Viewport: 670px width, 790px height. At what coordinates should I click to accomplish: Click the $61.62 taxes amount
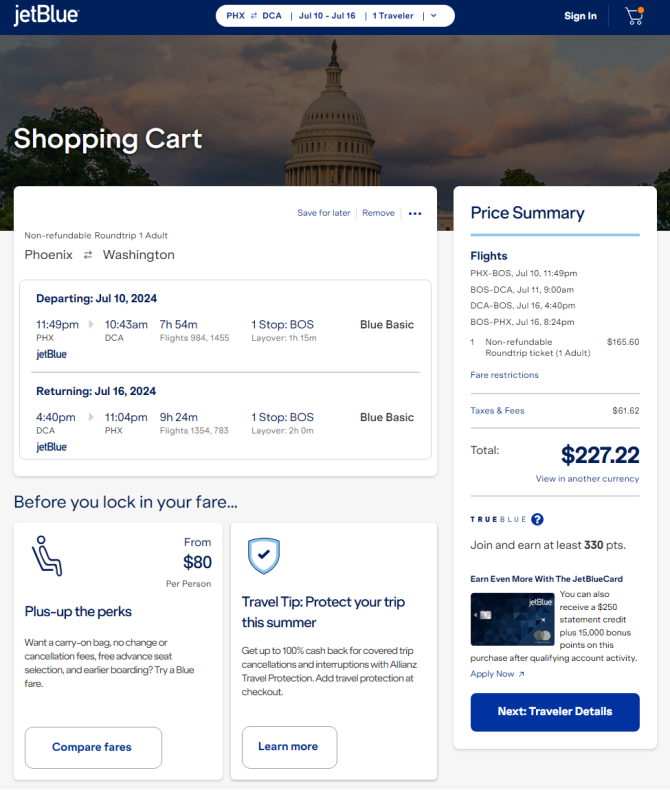coord(626,411)
